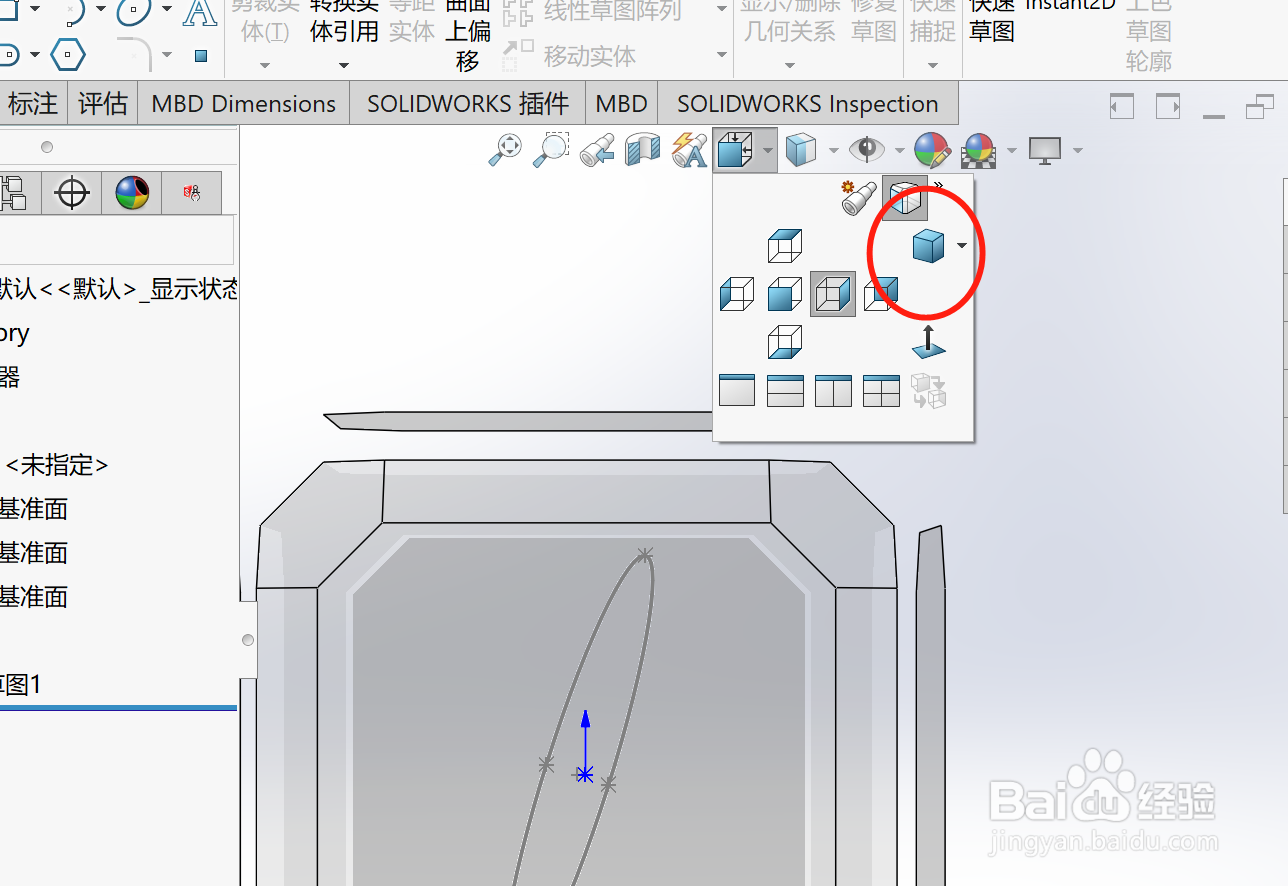This screenshot has height=886, width=1288.
Task: Open the Section View tool icon
Action: tap(644, 151)
